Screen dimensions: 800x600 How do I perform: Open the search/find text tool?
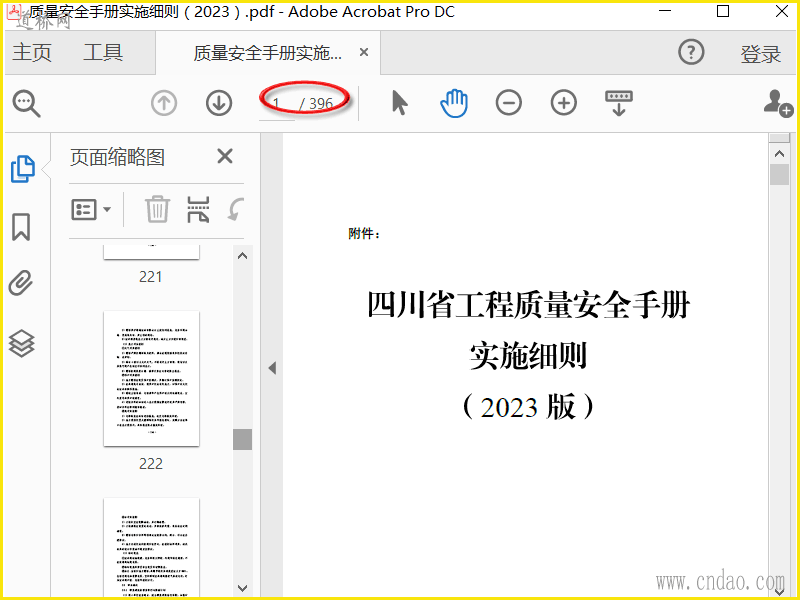click(x=27, y=104)
